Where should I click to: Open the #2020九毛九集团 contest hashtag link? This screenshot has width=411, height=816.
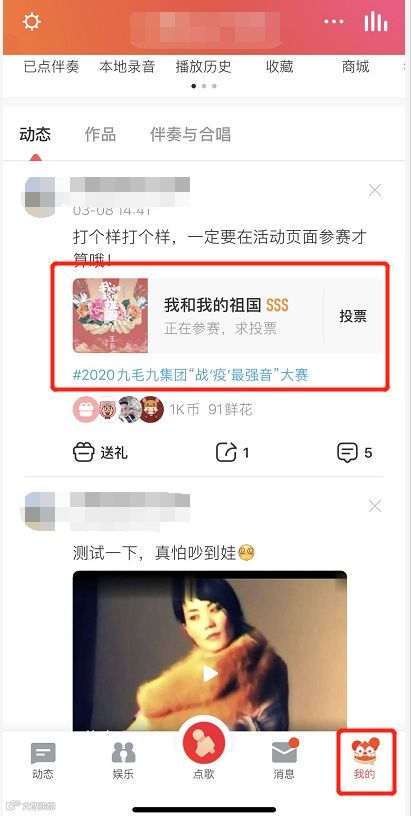click(190, 375)
